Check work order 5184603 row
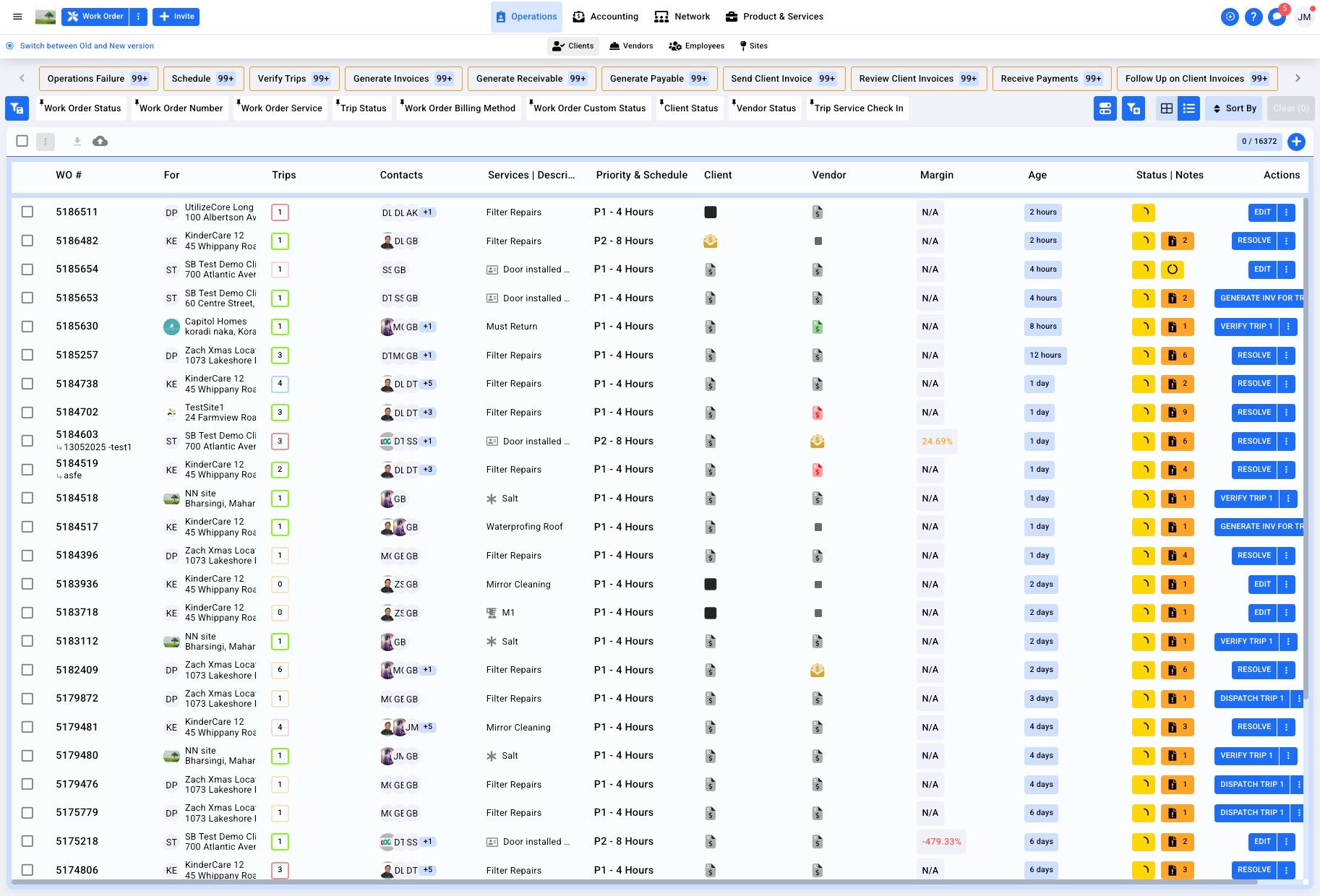Viewport: 1320px width, 896px height. 27,441
